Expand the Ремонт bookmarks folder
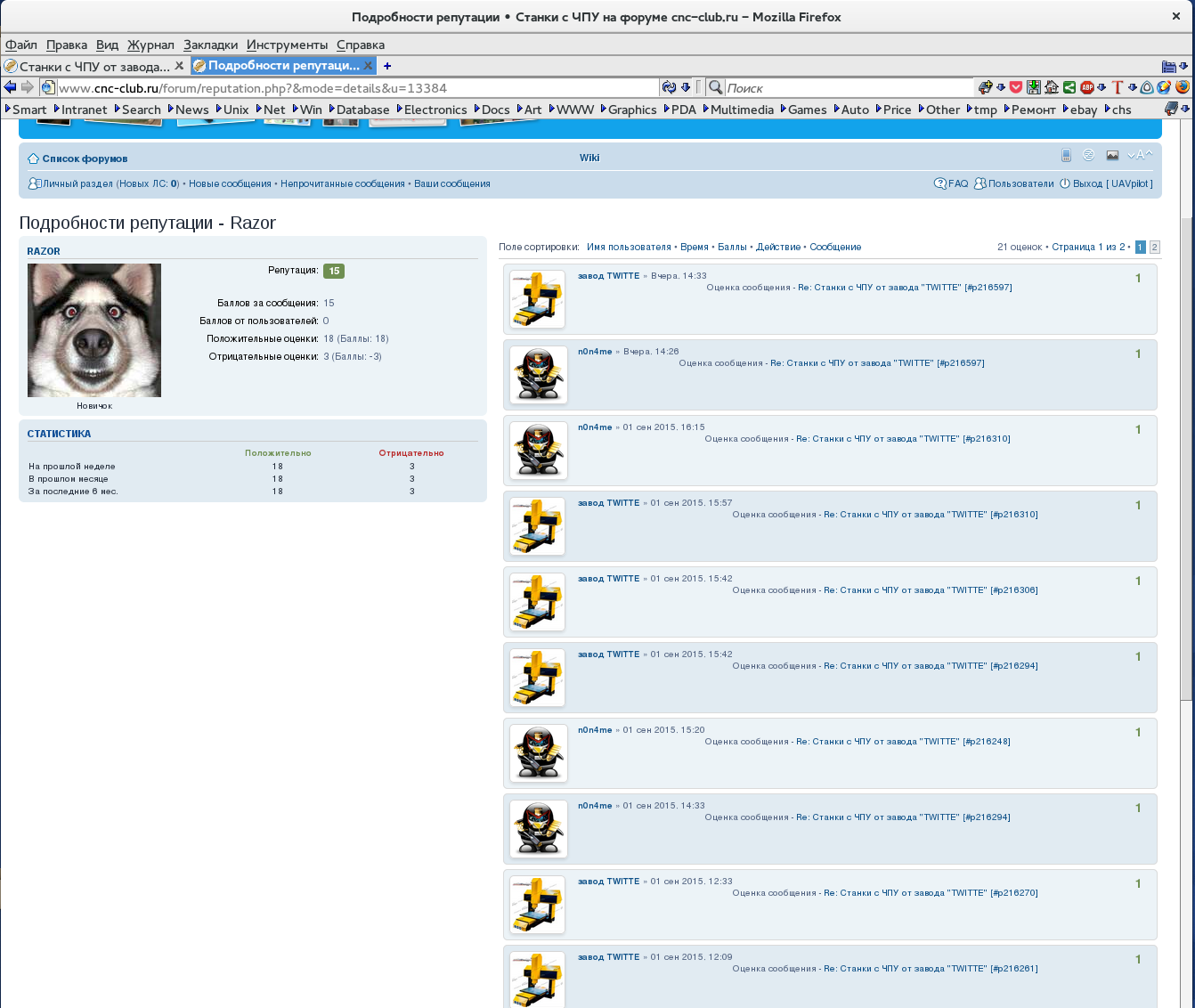The image size is (1195, 1008). pyautogui.click(x=1029, y=110)
